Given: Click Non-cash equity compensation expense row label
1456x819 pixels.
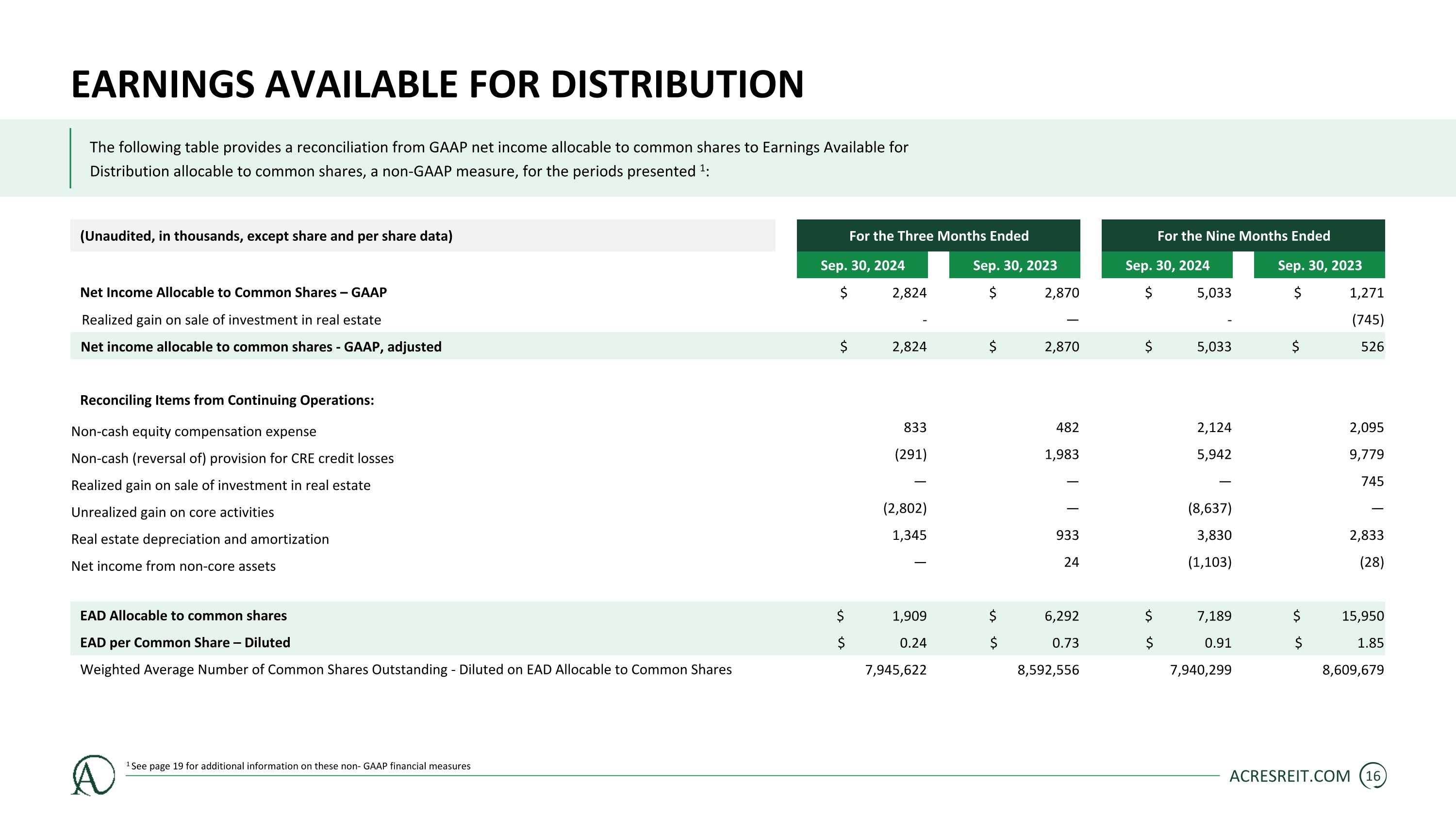Looking at the screenshot, I should click(193, 431).
